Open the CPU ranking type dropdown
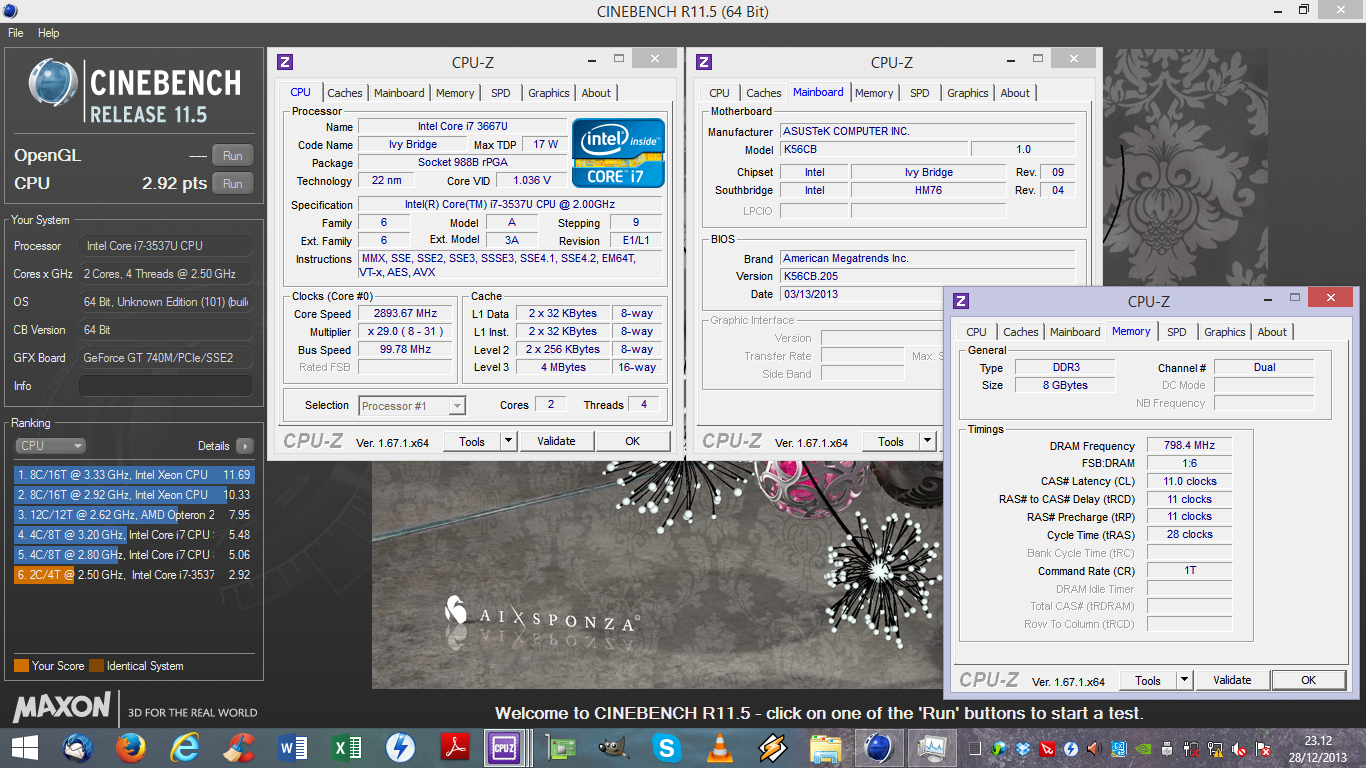 click(x=50, y=446)
